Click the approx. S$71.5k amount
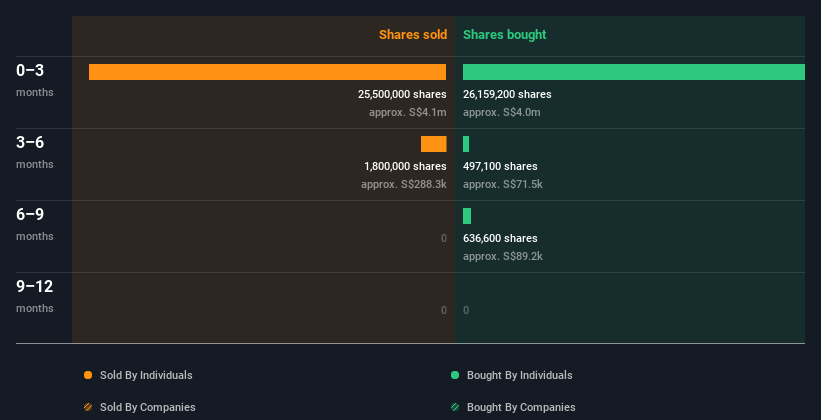Screen dimensions: 821x420 pos(503,184)
